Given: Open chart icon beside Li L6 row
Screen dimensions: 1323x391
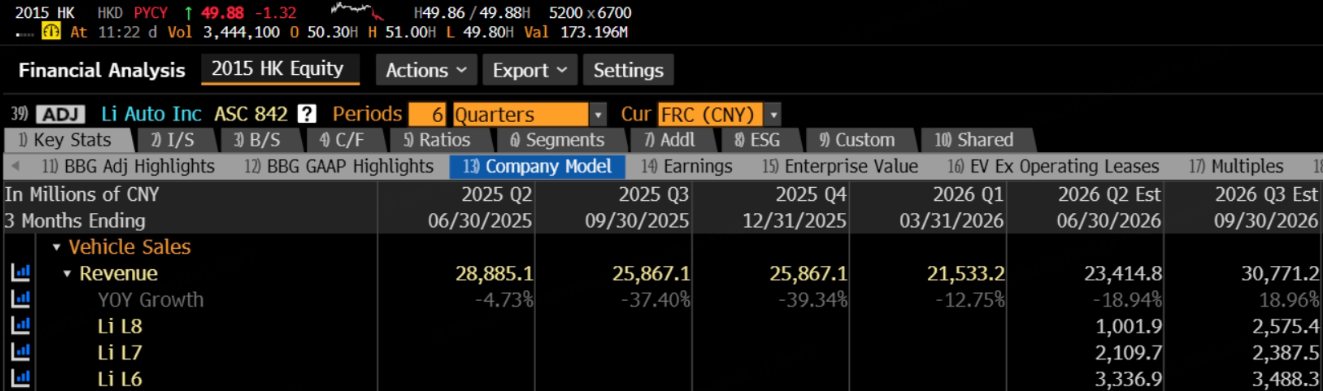Looking at the screenshot, I should pos(21,377).
